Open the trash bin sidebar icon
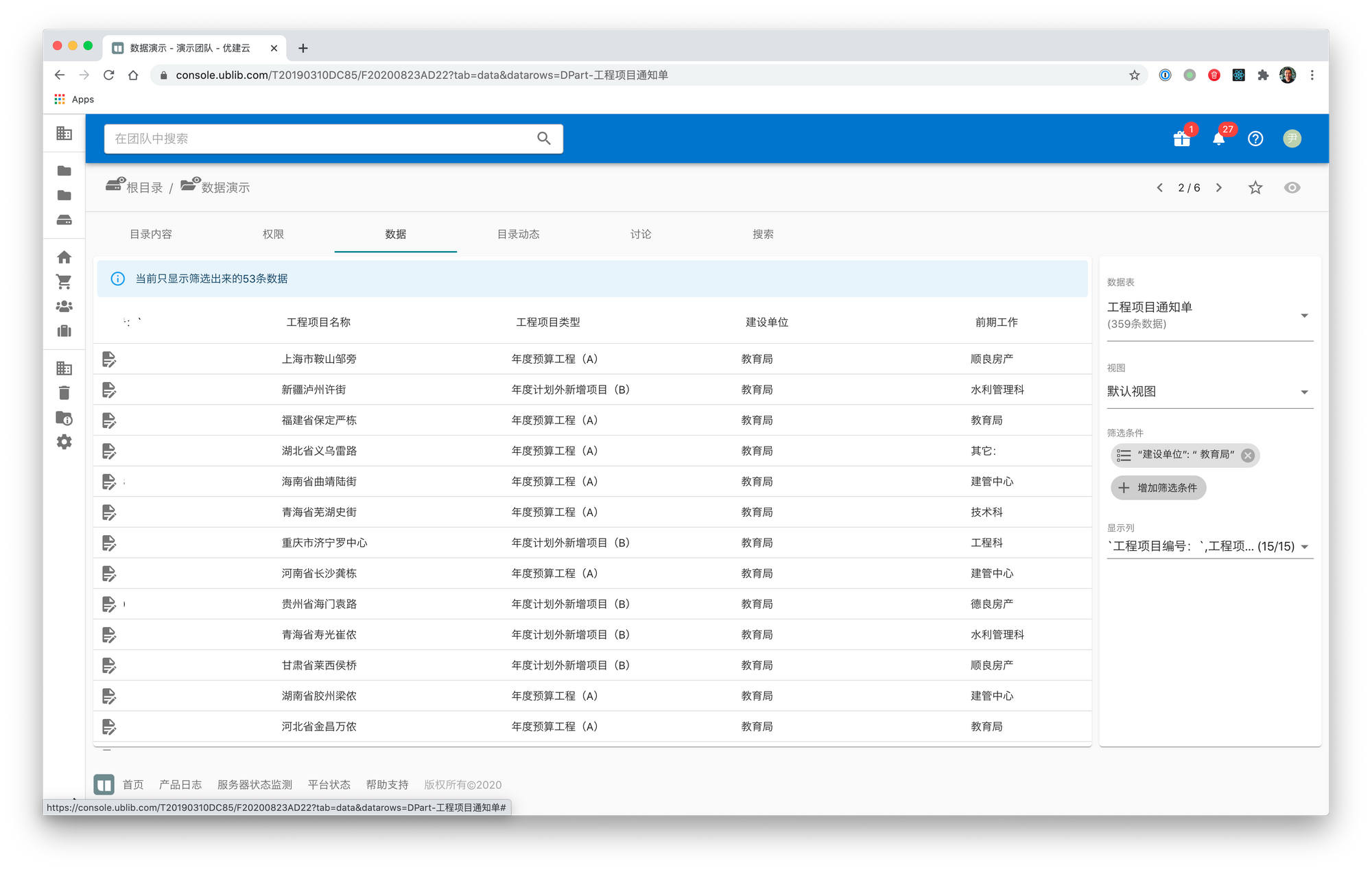This screenshot has width=1372, height=872. pos(64,393)
